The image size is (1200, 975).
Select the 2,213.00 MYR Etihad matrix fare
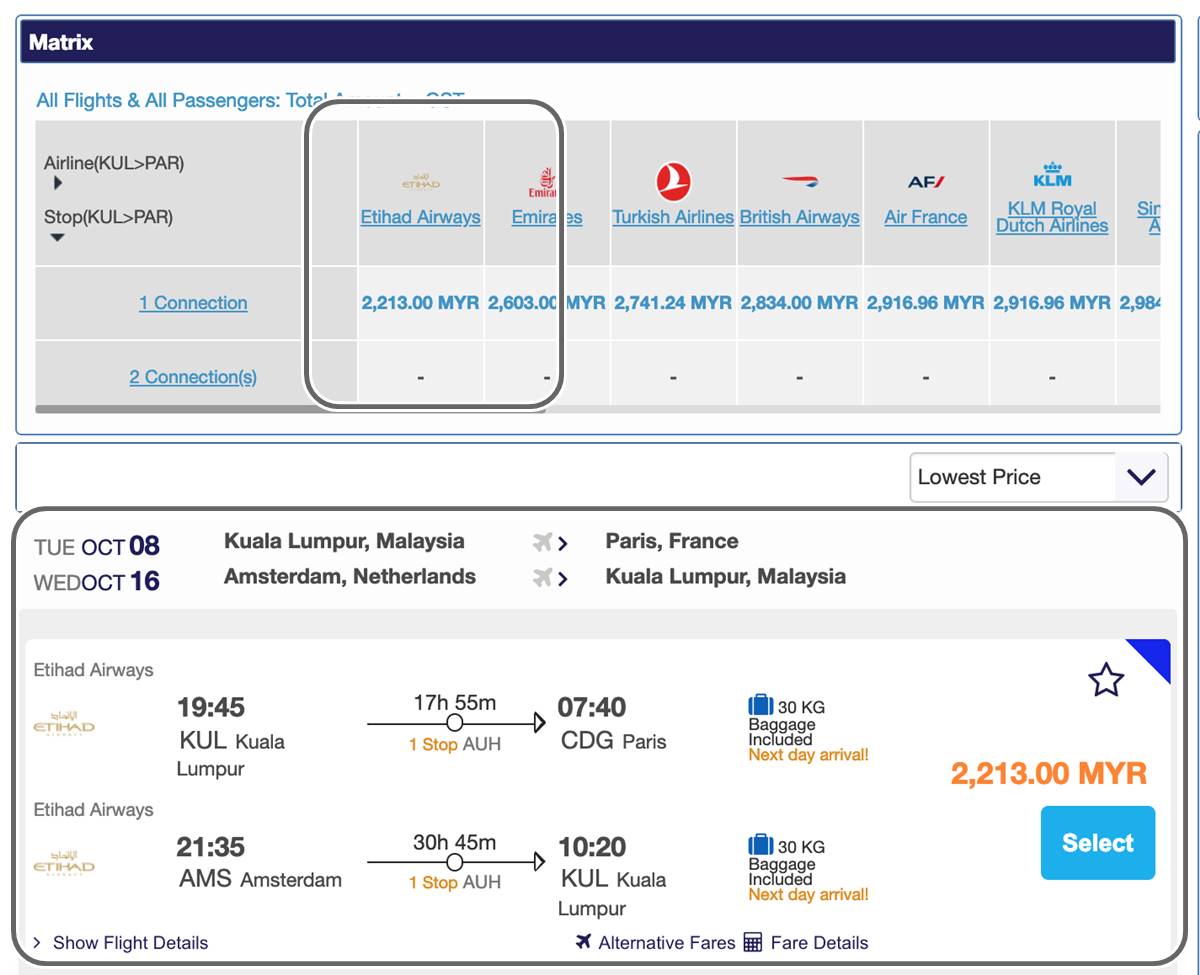tap(420, 303)
